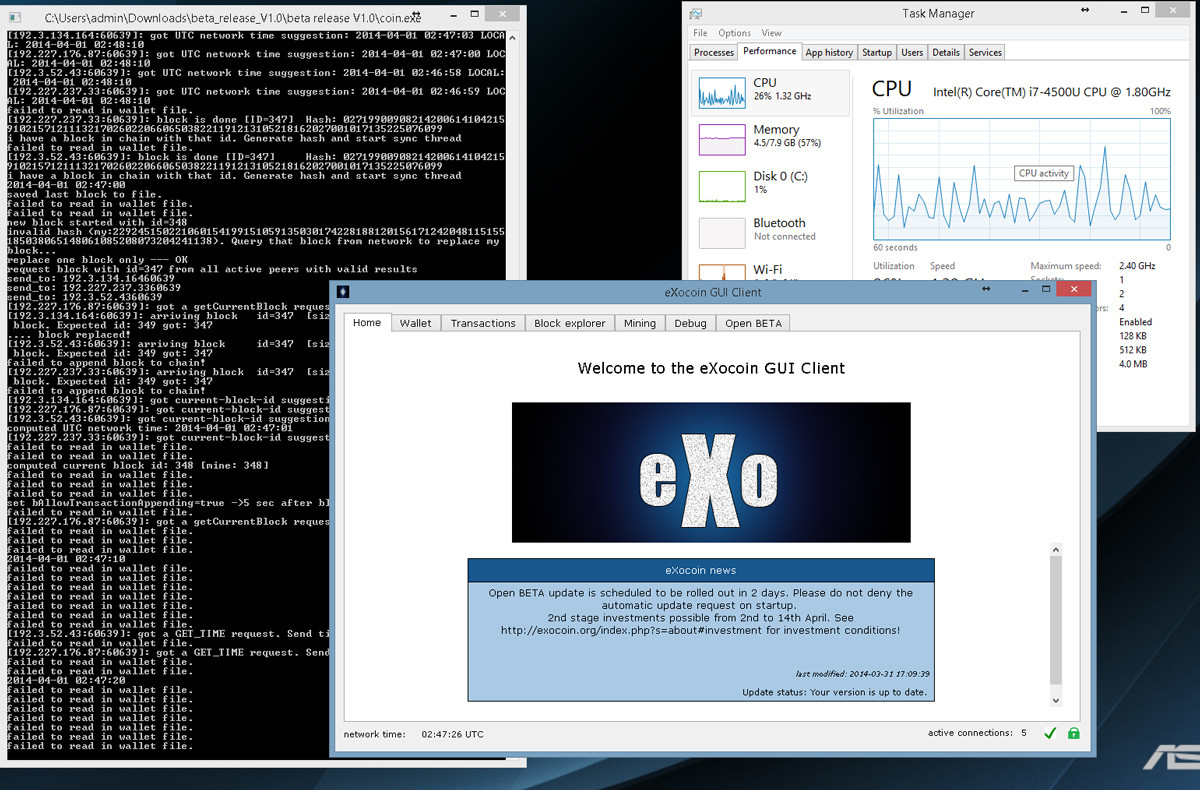
Task: Click the '% Utilization' graph label
Action: pos(898,111)
